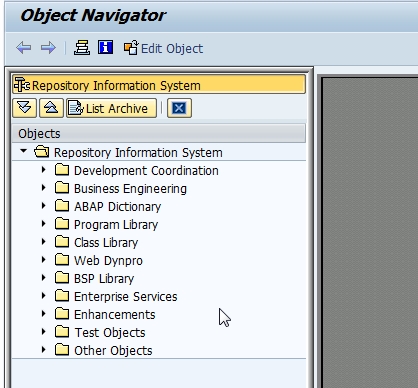Select the Enhancements label
Screen dimensions: 418x388
[x=115, y=315]
